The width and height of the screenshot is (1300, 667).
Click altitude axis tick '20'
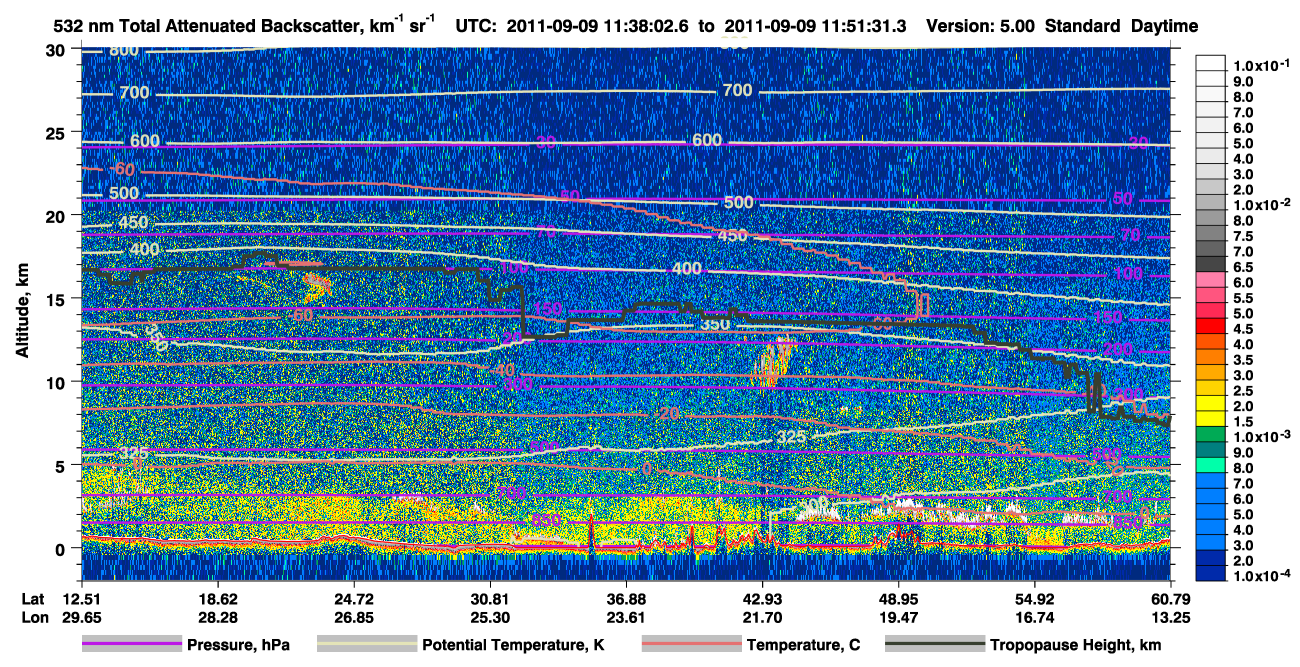[57, 215]
